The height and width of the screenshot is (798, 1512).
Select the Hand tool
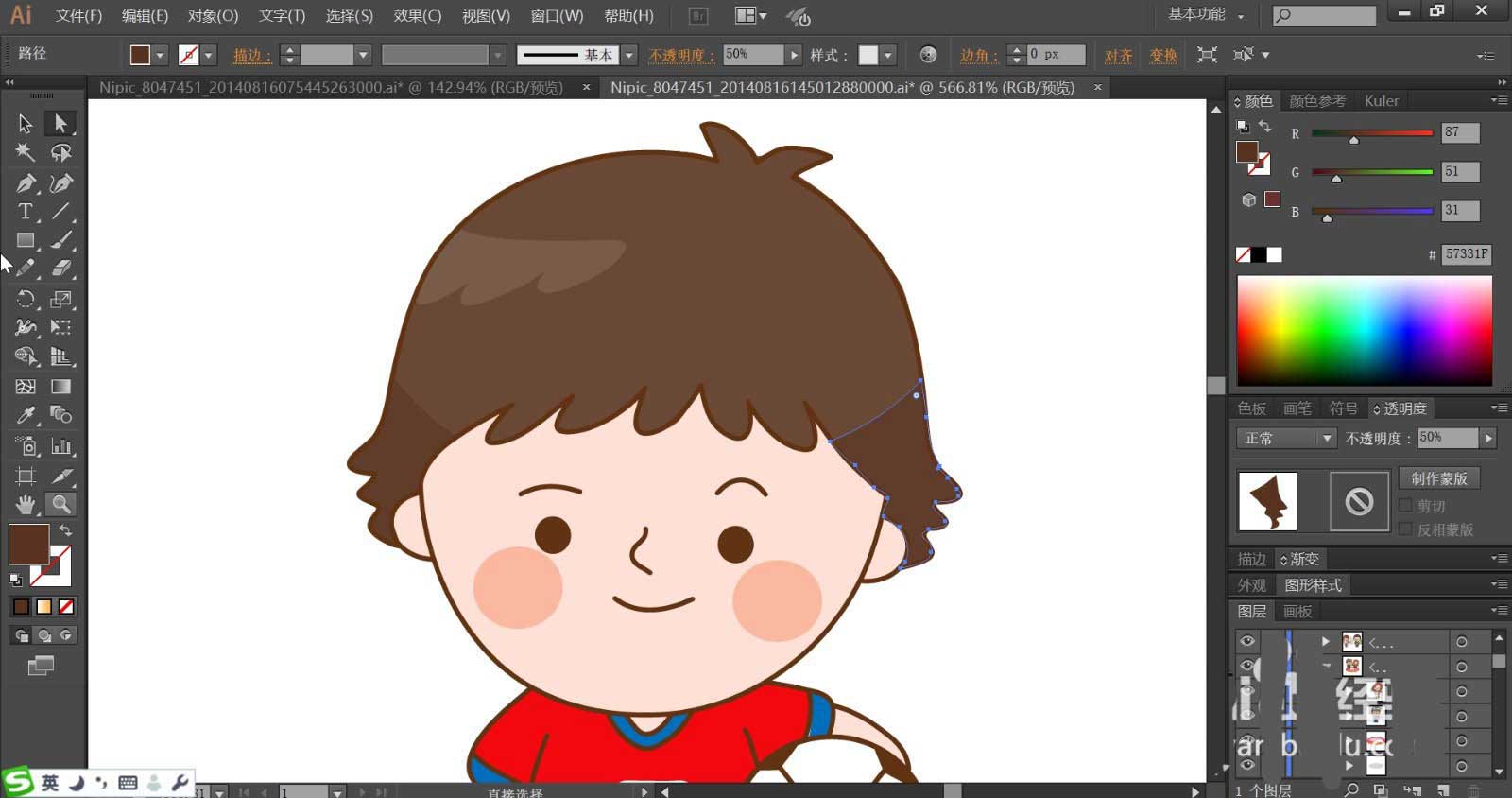click(x=26, y=504)
